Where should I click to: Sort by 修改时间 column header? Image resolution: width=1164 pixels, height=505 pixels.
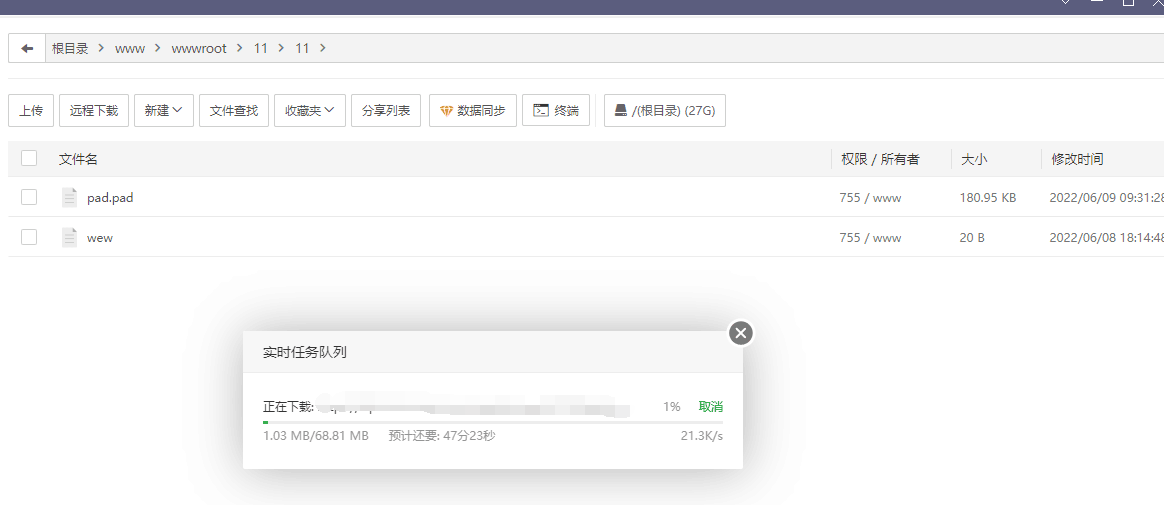[x=1076, y=159]
